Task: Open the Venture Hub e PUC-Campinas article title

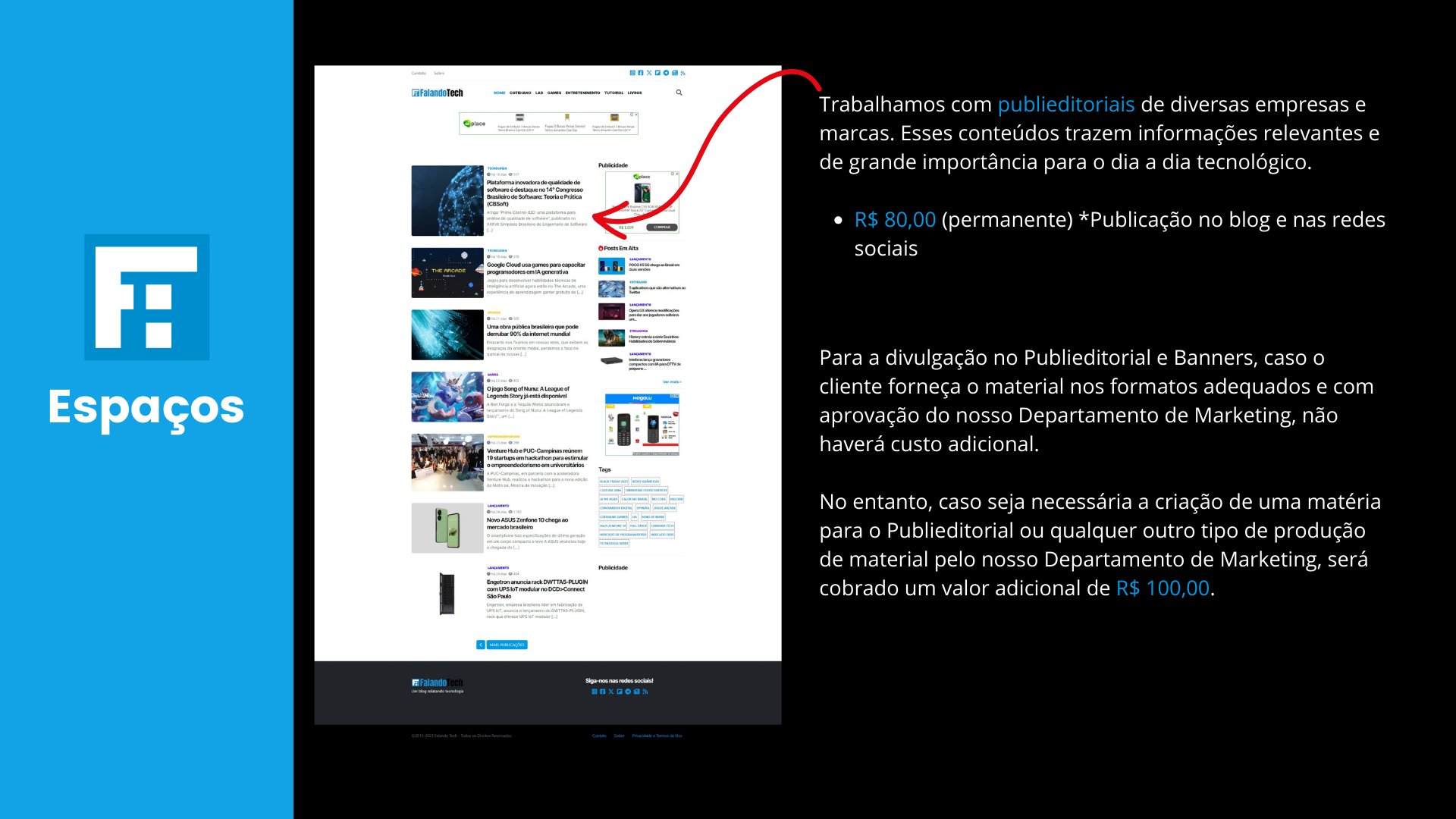Action: (x=537, y=458)
